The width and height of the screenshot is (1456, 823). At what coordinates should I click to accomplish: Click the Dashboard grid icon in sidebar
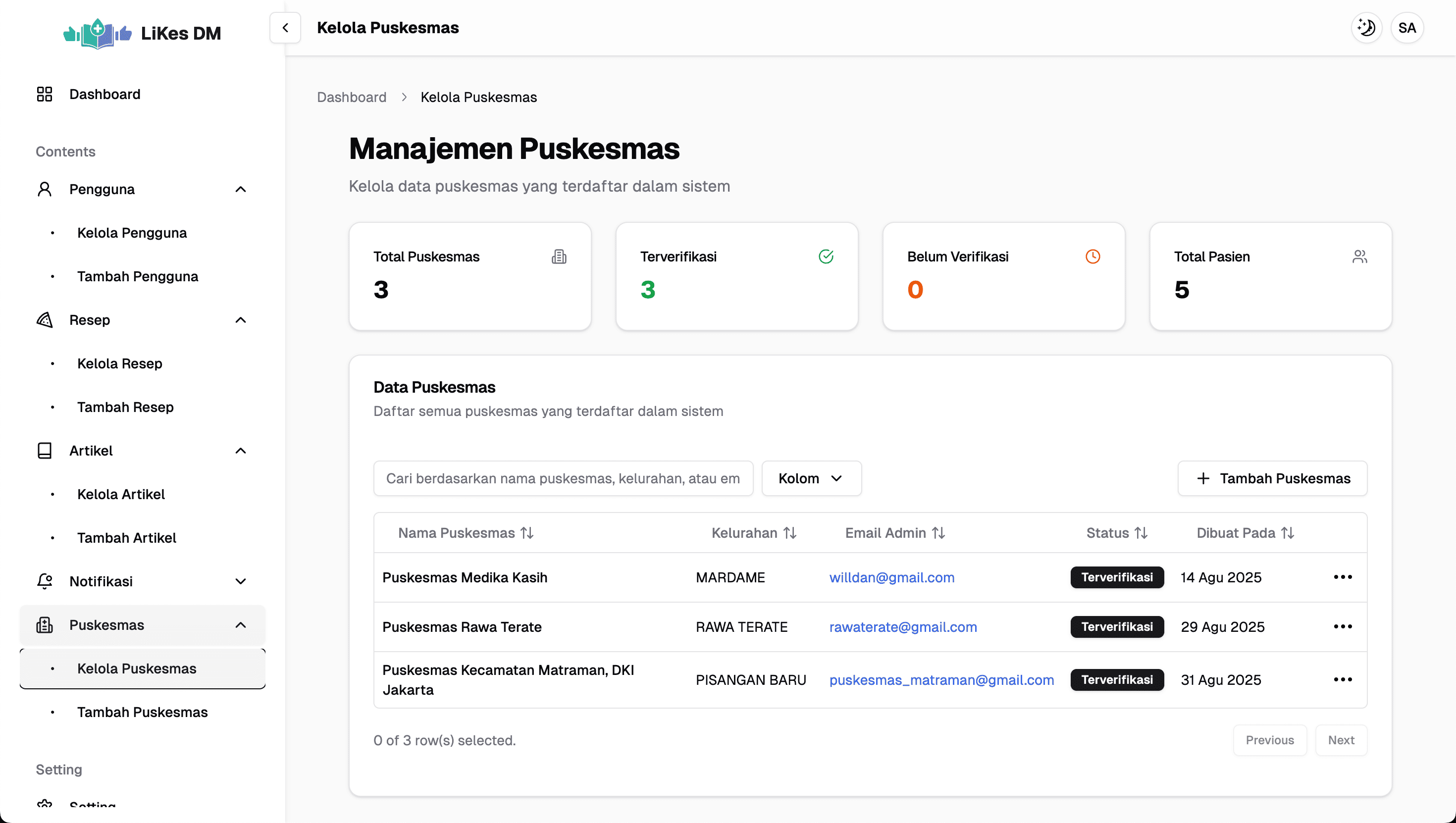click(x=44, y=94)
